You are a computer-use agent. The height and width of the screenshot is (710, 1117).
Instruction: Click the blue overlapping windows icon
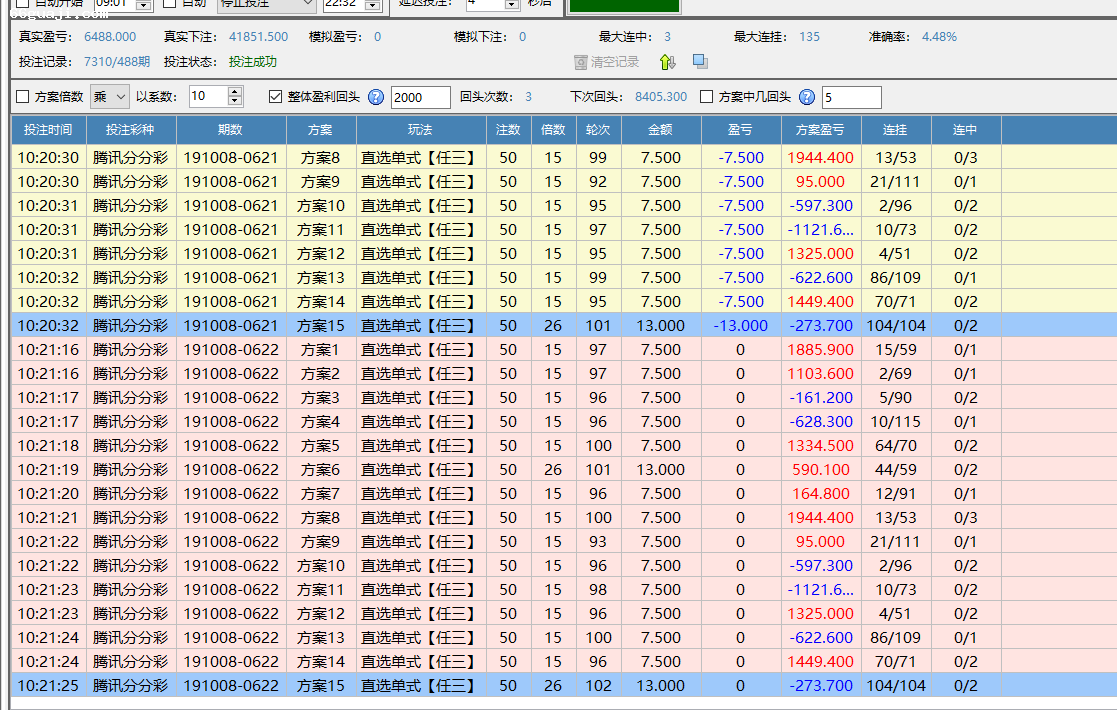pyautogui.click(x=700, y=62)
